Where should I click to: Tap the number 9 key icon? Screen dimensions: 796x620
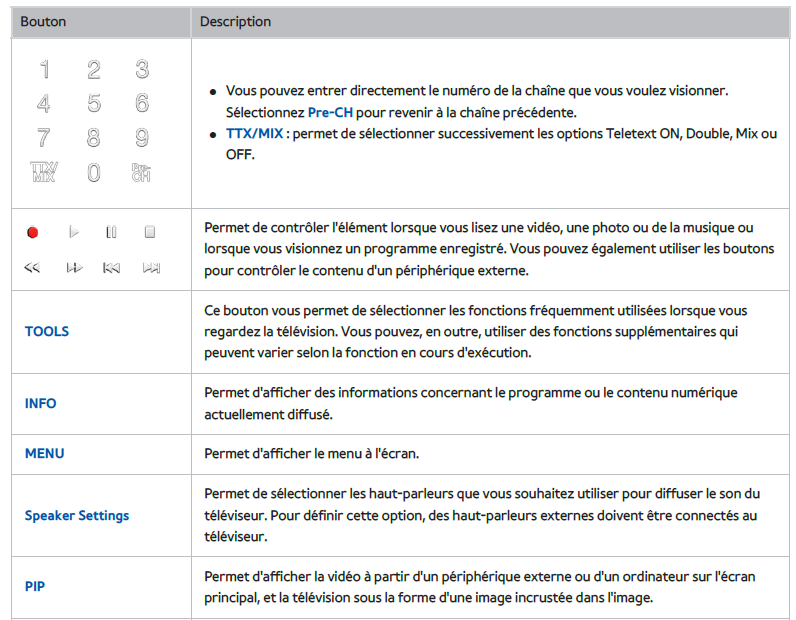(x=142, y=138)
